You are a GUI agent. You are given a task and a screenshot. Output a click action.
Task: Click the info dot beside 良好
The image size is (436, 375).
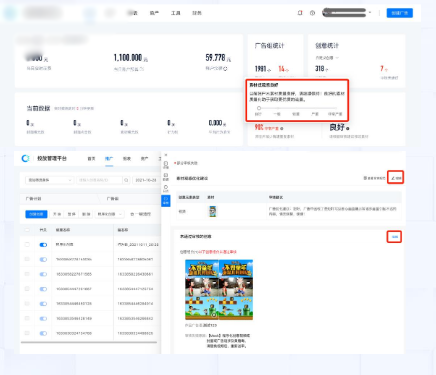coord(348,128)
